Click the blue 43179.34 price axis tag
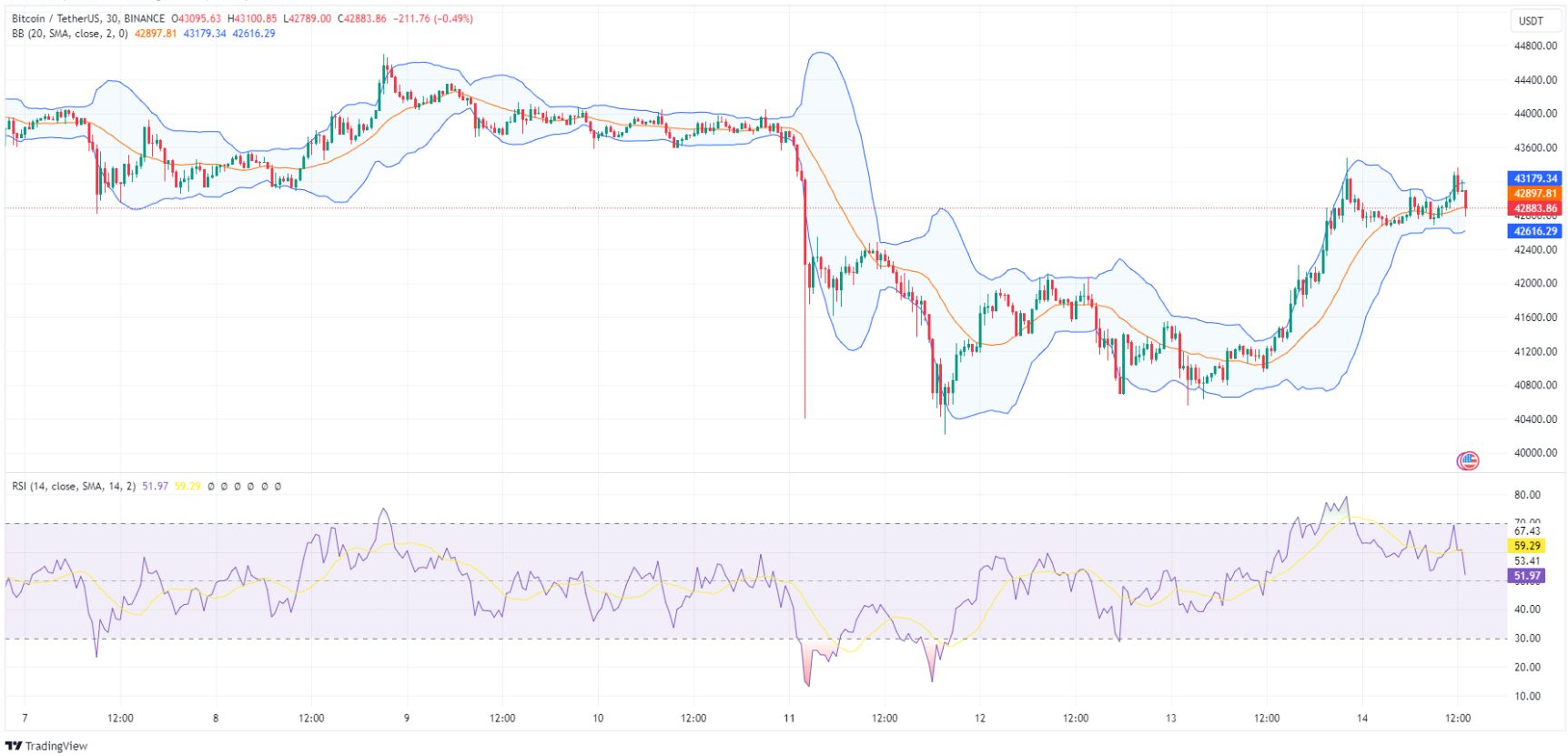 coord(1535,178)
